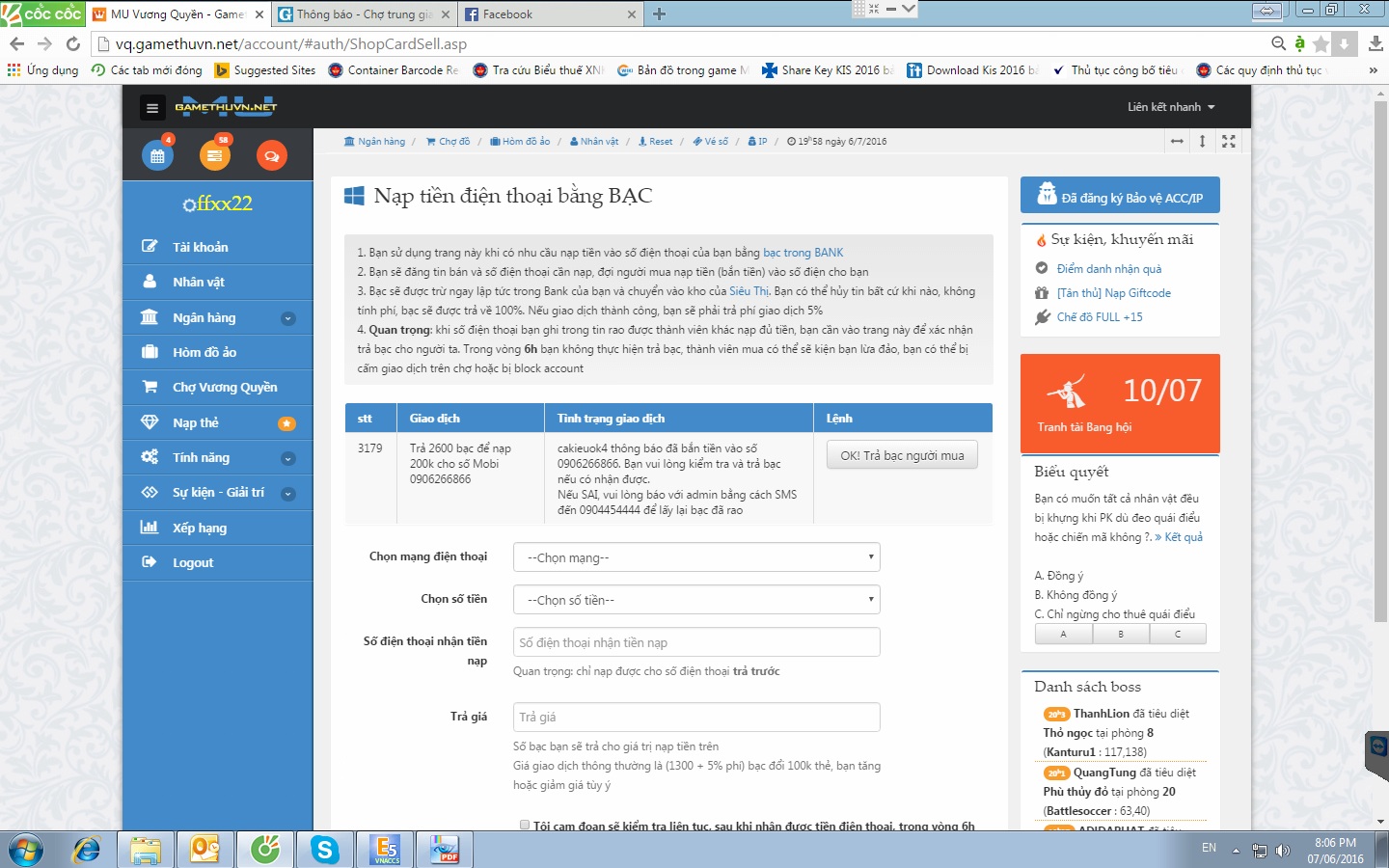Click the horizontal resize arrows icon

click(x=1177, y=142)
